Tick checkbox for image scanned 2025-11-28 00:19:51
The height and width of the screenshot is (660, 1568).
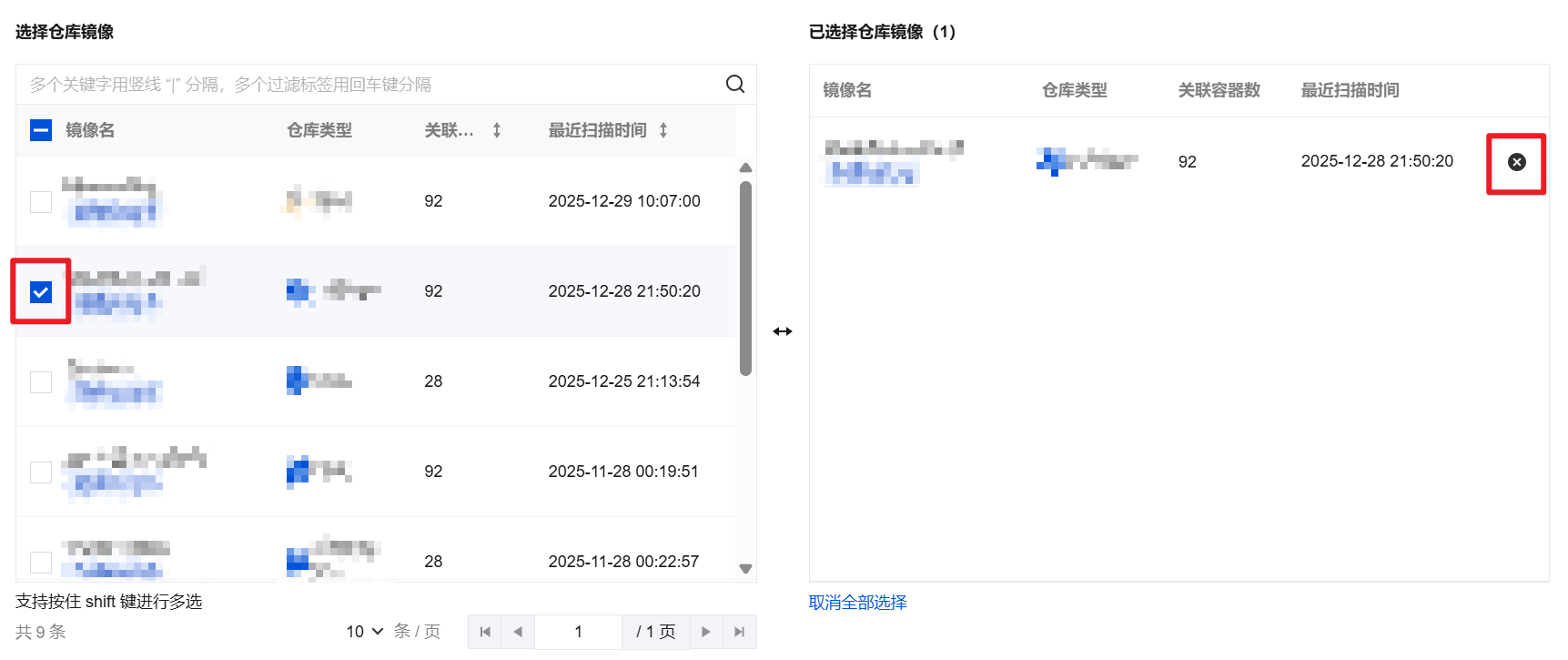tap(41, 472)
